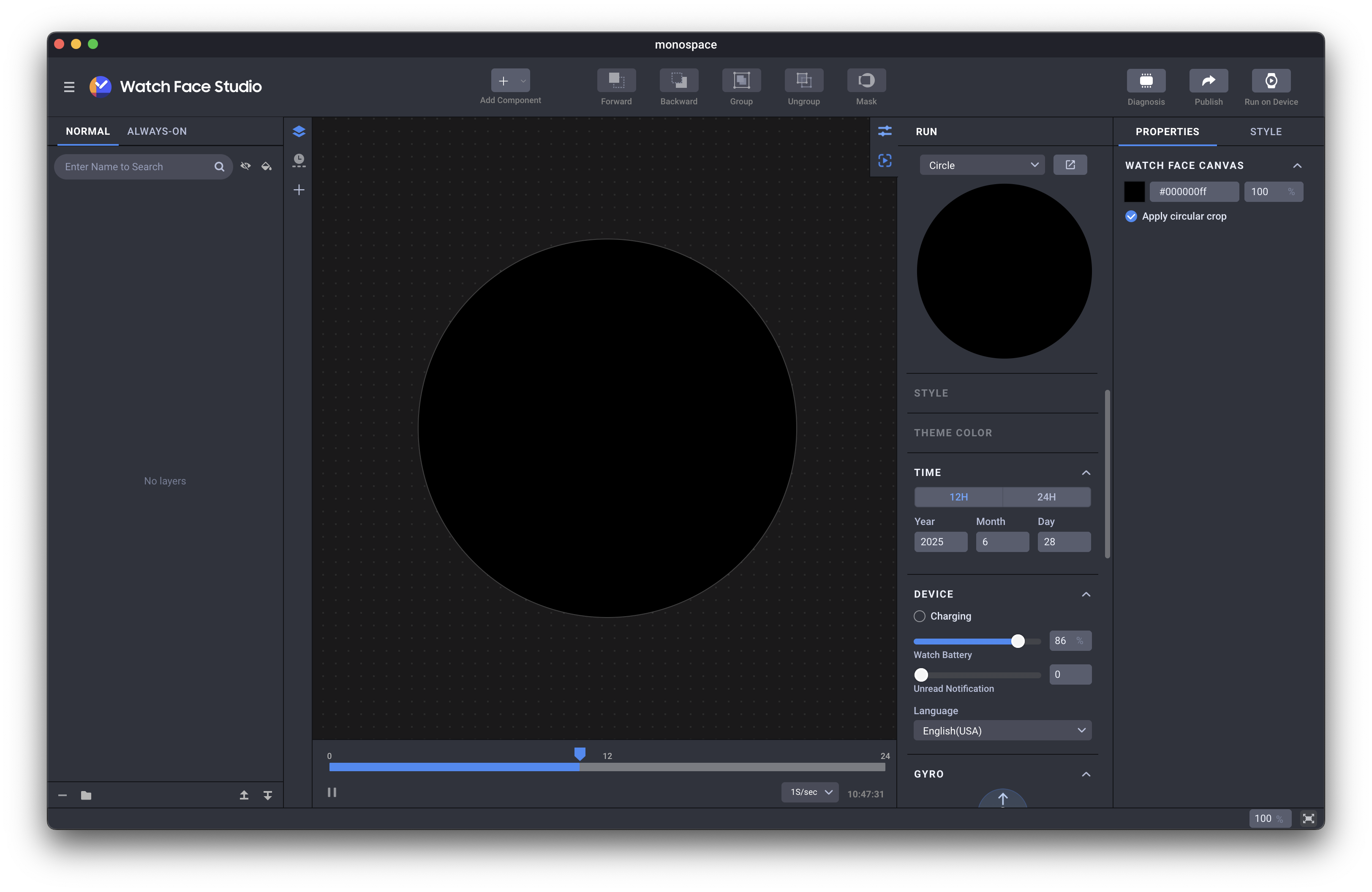The image size is (1372, 892).
Task: Click Run on Device icon
Action: coord(1271,81)
